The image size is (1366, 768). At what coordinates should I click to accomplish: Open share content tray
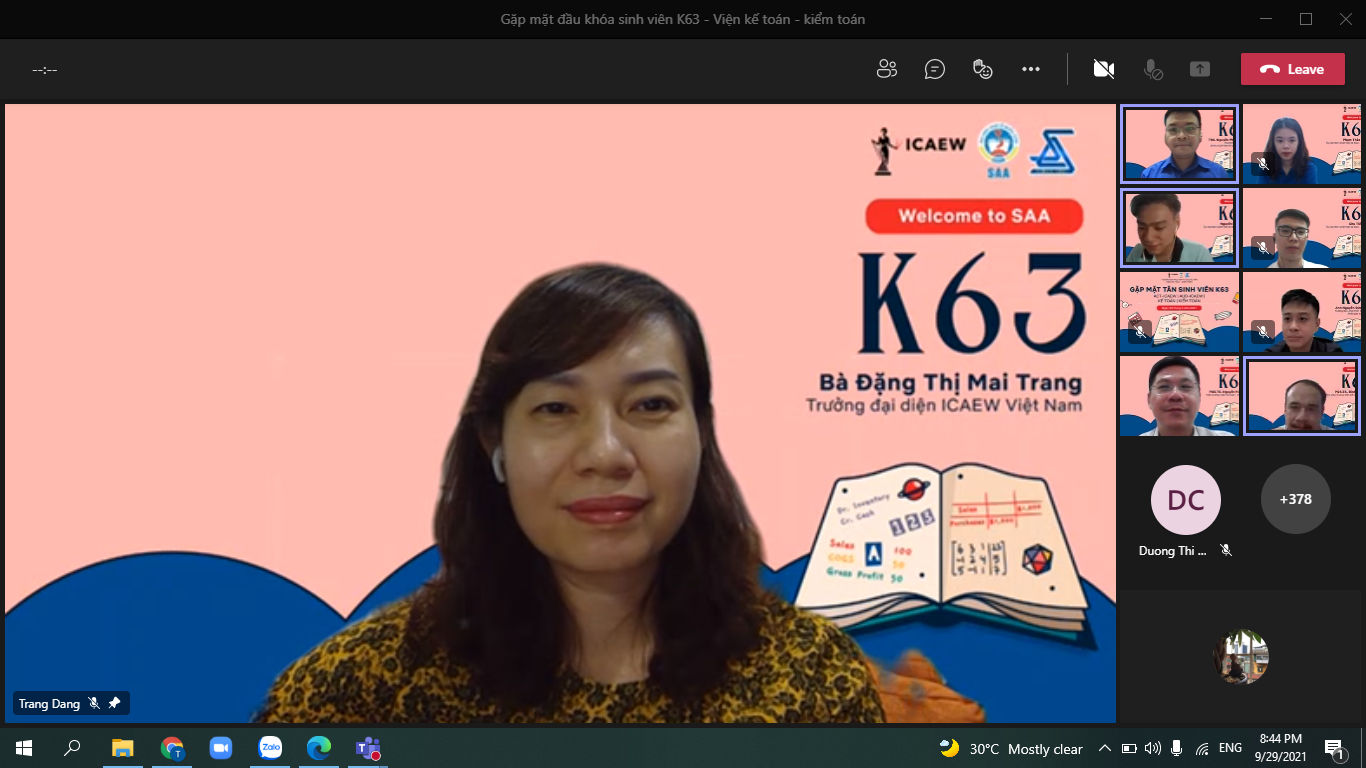[x=1200, y=69]
